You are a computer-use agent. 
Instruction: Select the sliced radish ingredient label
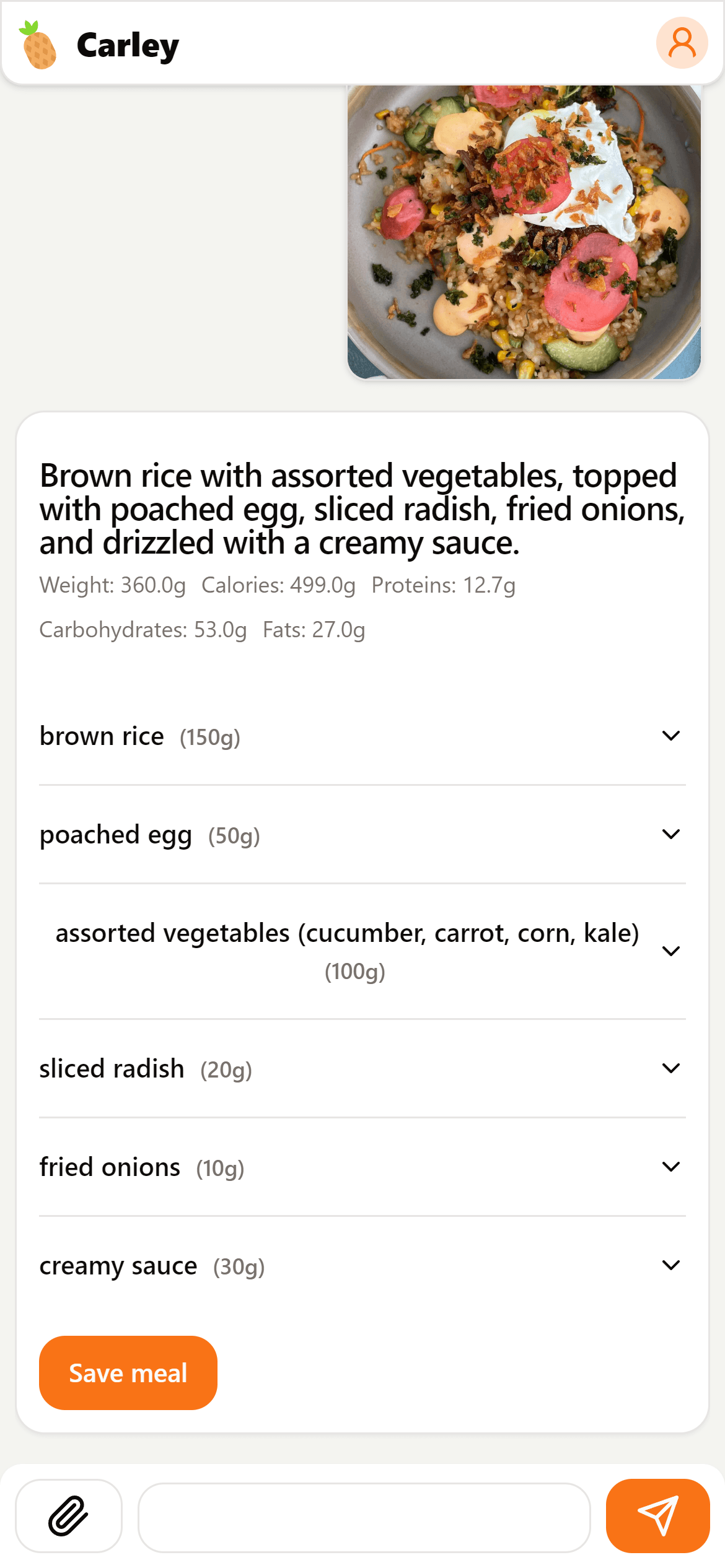click(x=112, y=1069)
